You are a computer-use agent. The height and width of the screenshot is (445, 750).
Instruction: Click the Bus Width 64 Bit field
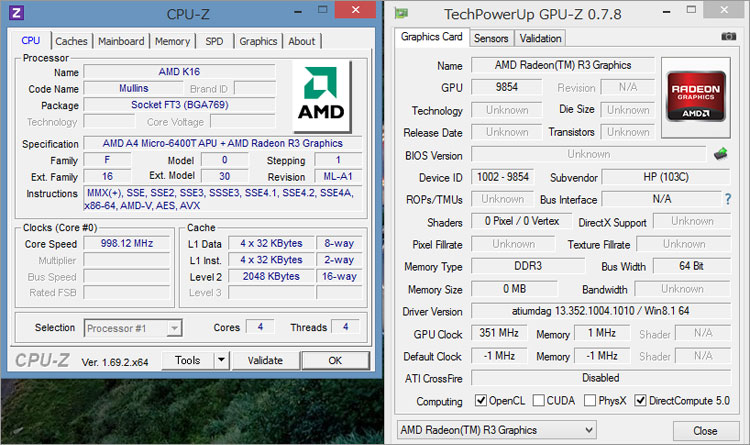(x=691, y=266)
